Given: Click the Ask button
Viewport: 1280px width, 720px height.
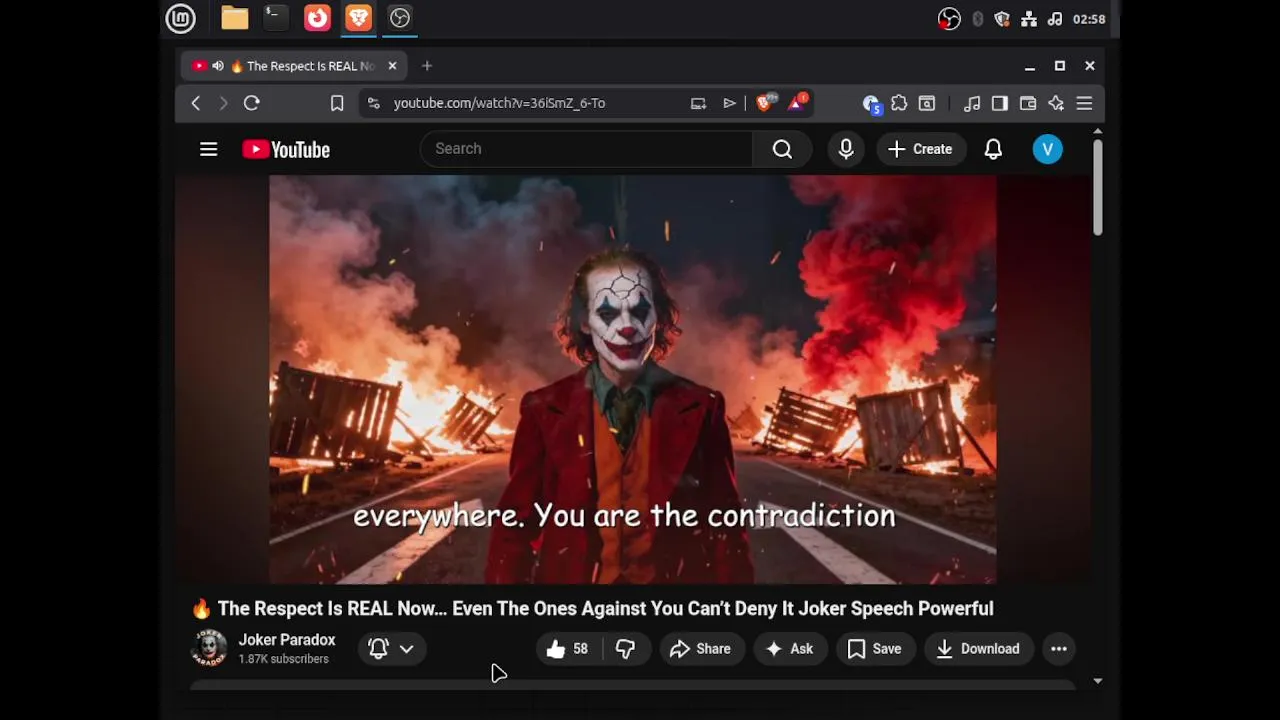Looking at the screenshot, I should (790, 649).
